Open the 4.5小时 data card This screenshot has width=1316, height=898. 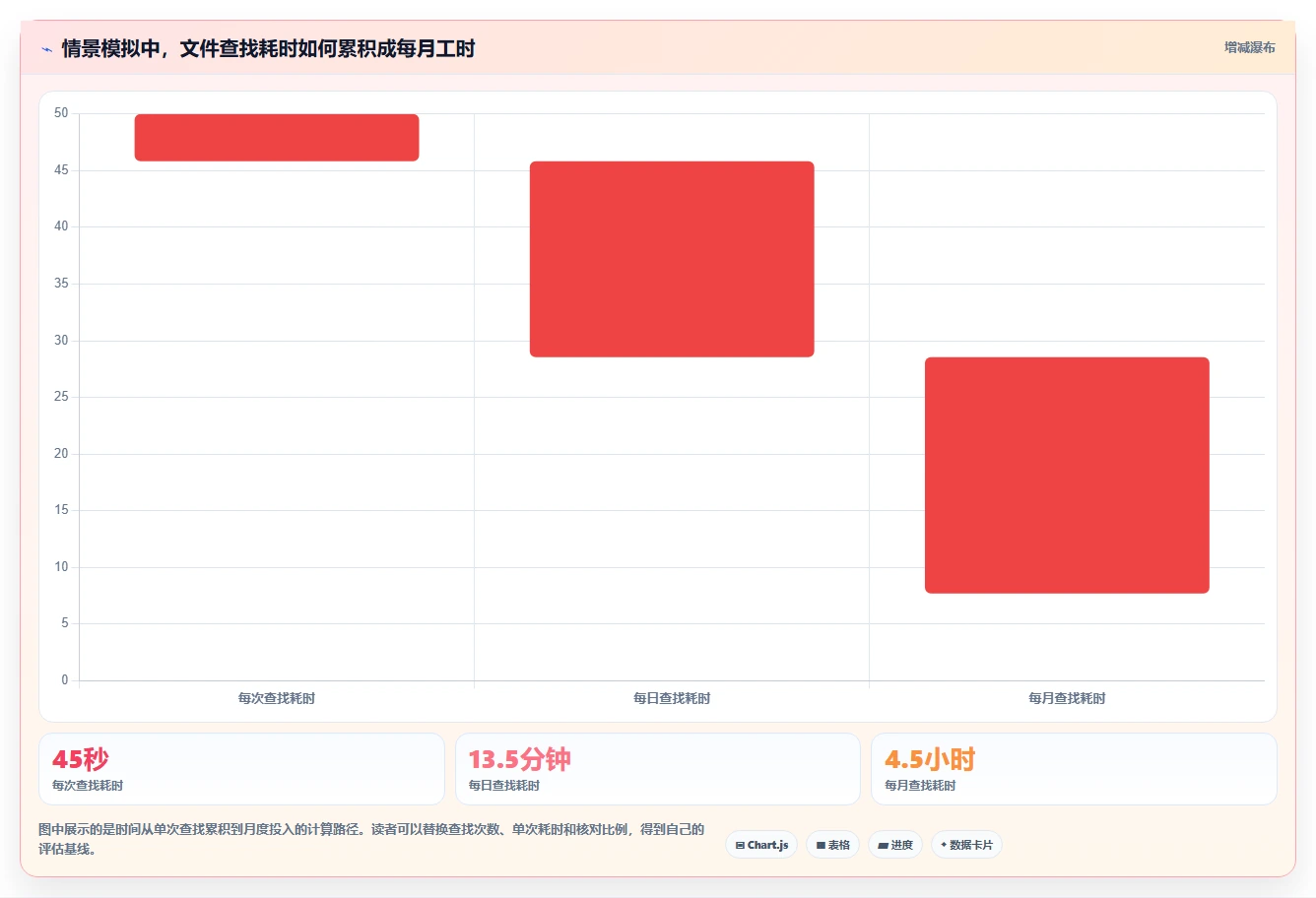point(1074,769)
